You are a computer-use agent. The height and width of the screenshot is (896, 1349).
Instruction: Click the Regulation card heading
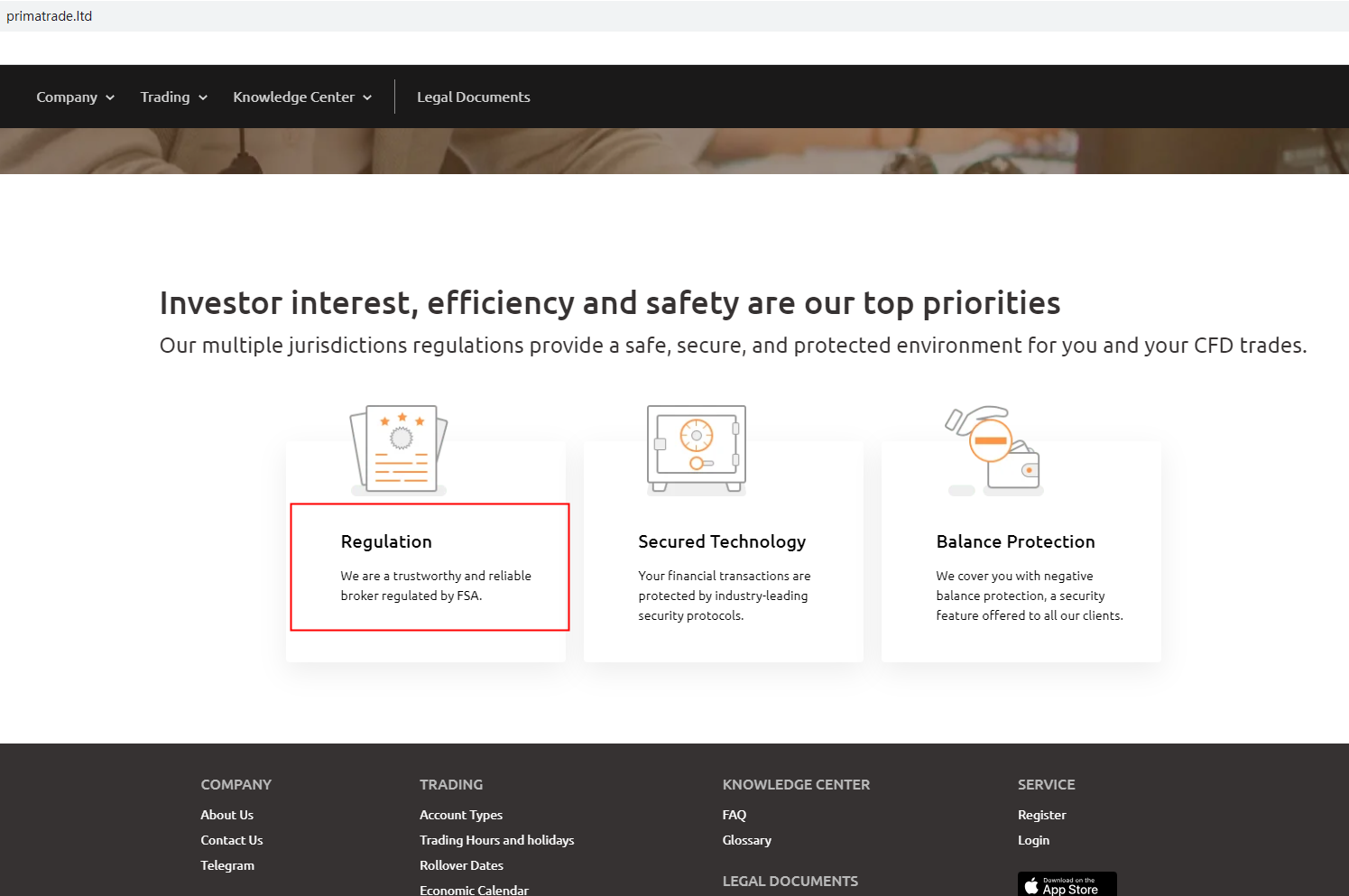pyautogui.click(x=386, y=541)
